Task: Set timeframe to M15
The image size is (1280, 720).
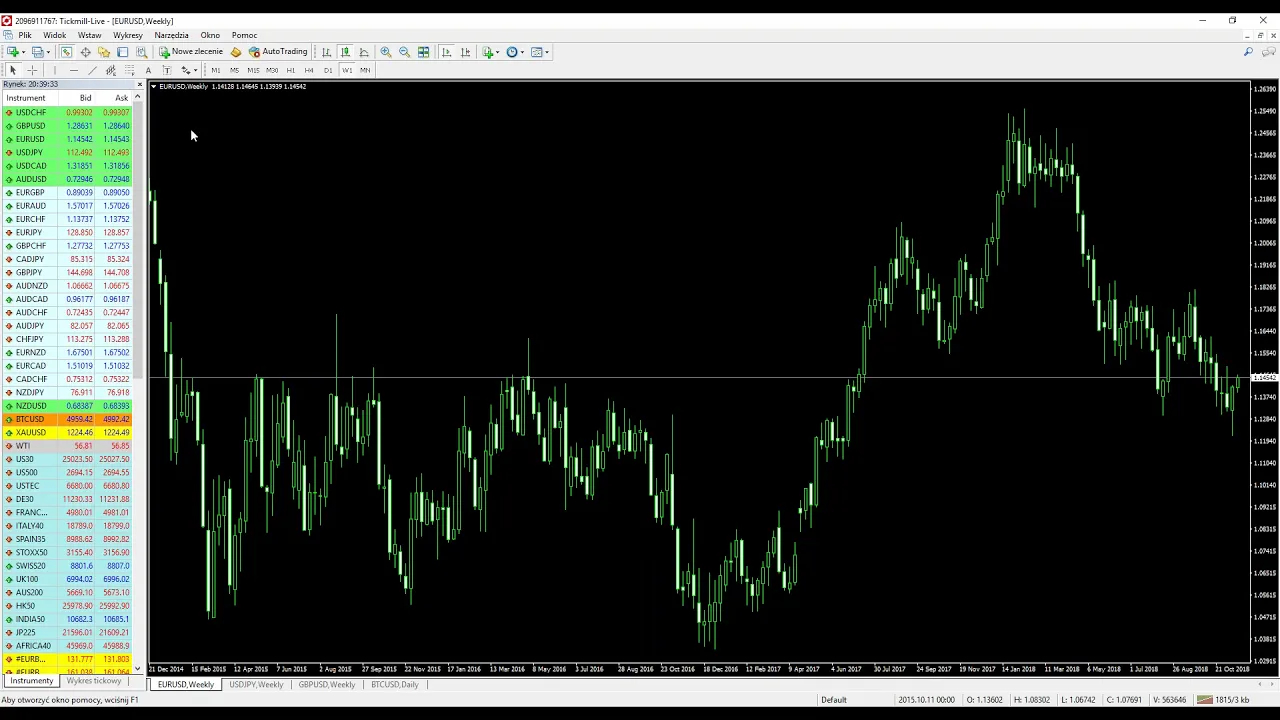Action: [x=253, y=70]
